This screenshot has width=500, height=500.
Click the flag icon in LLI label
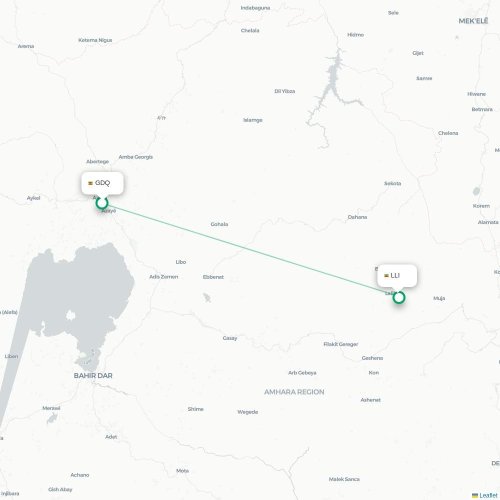(x=386, y=276)
